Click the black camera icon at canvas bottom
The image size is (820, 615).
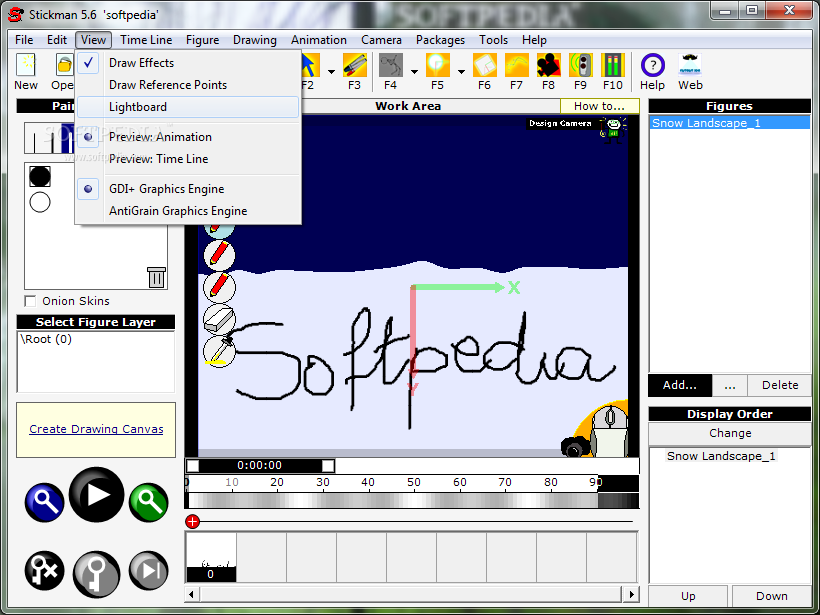(x=575, y=448)
